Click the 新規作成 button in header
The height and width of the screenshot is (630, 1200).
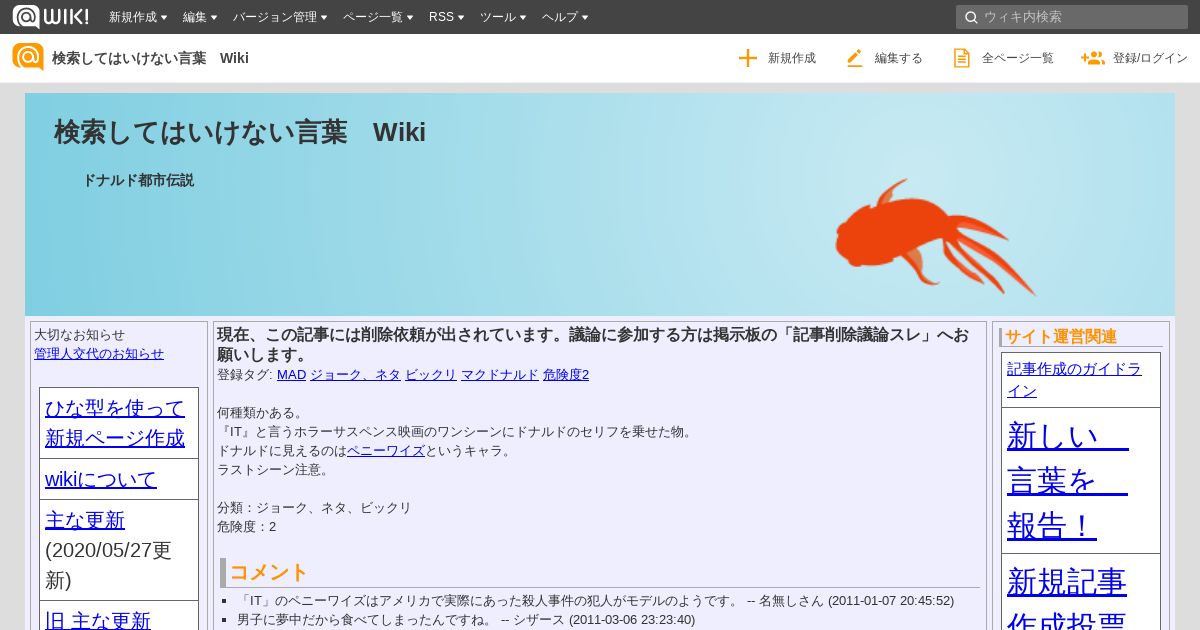click(777, 58)
